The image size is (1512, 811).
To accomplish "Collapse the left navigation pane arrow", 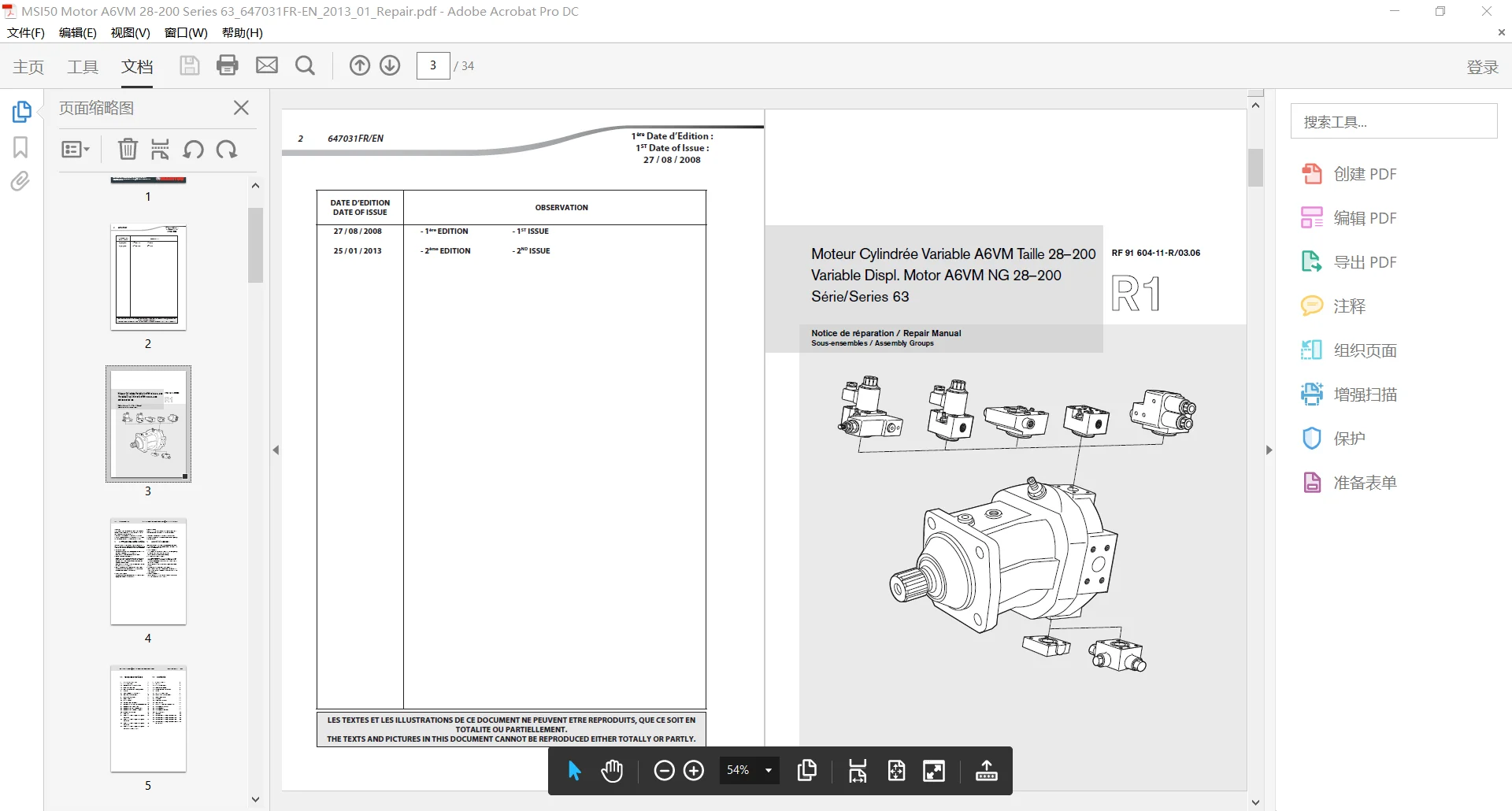I will click(276, 450).
